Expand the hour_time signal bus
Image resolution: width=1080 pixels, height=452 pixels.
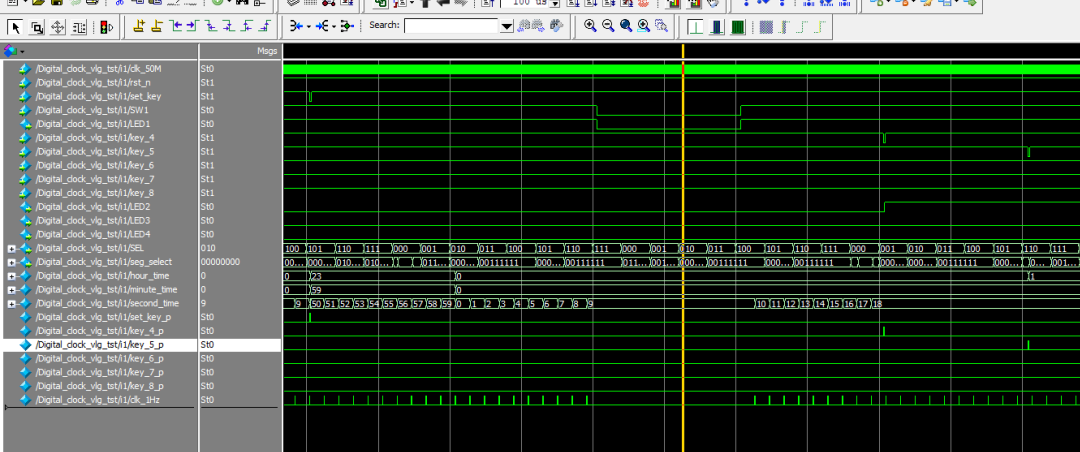[11, 276]
